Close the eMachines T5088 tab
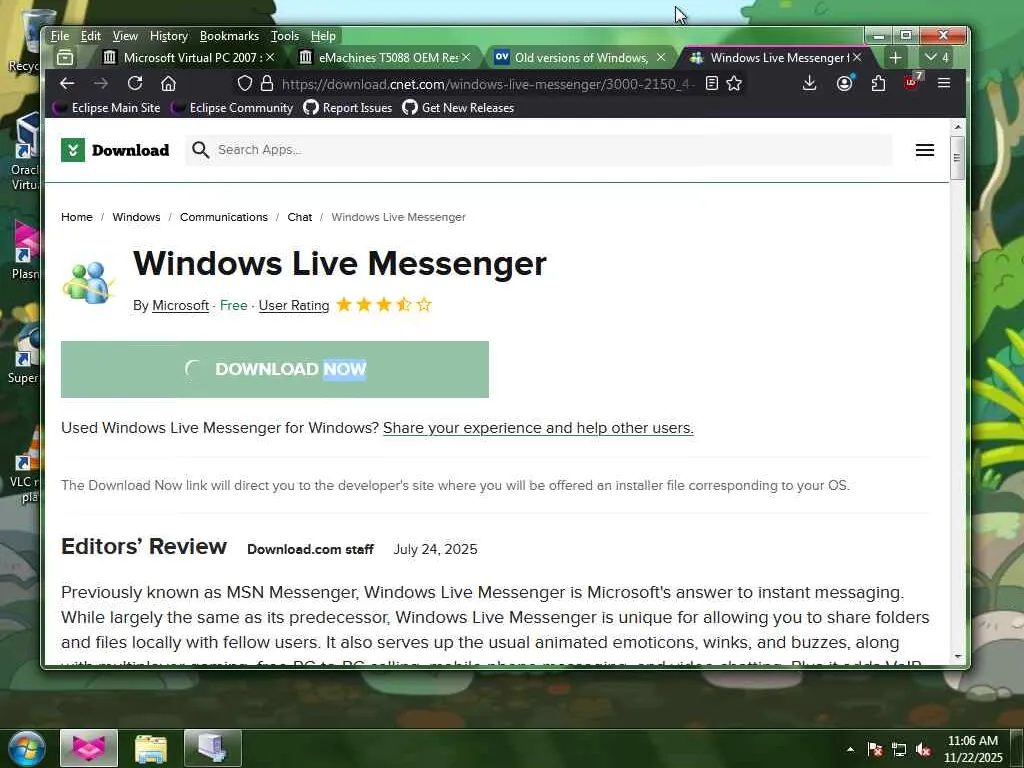The width and height of the screenshot is (1024, 768). (466, 57)
